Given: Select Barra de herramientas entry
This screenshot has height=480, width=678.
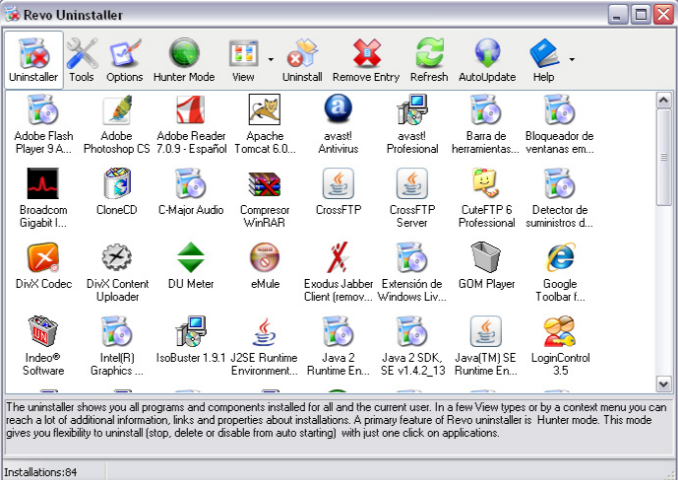Looking at the screenshot, I should (x=486, y=125).
